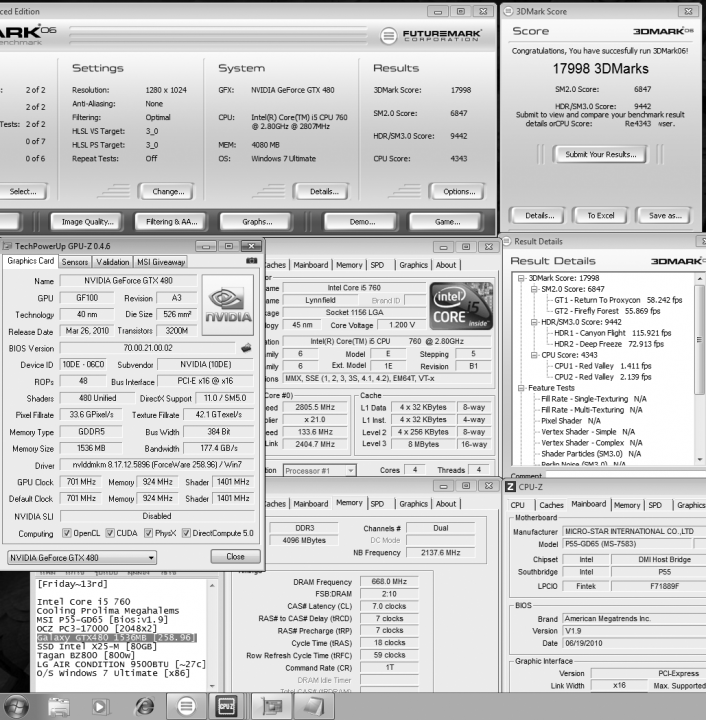Click the Filtering & AA button
The height and width of the screenshot is (720, 706).
click(171, 222)
